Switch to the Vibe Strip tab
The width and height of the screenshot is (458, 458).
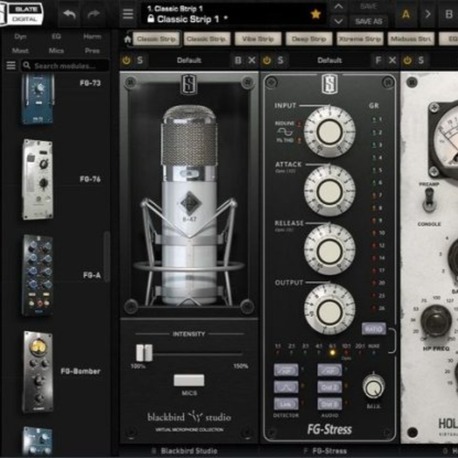pos(258,39)
